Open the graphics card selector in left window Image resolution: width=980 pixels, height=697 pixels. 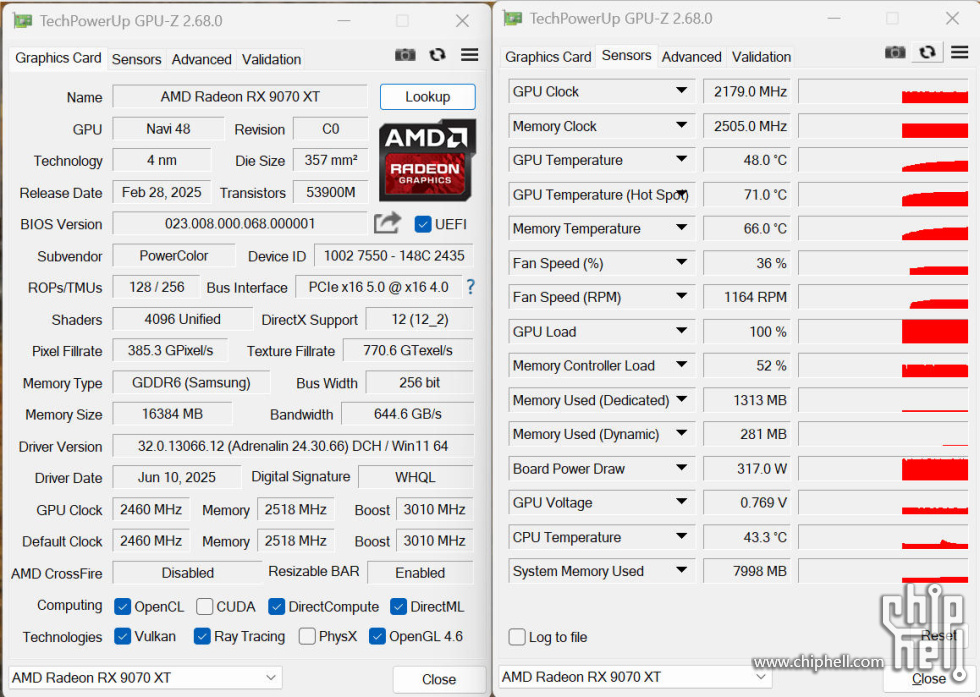tap(145, 678)
